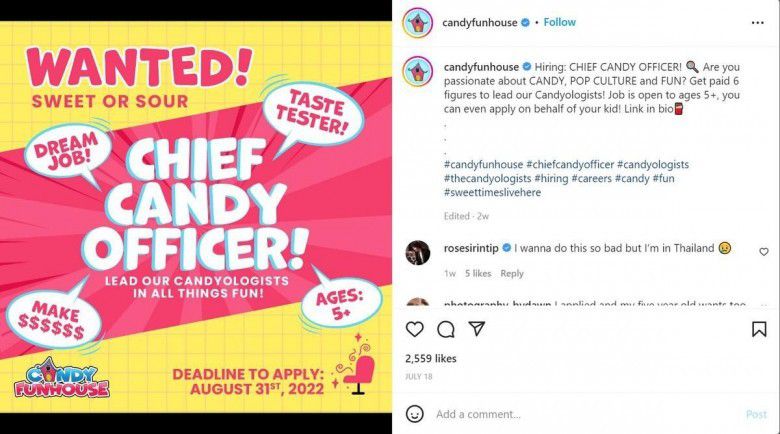The image size is (780, 434).
Task: Save post with the bookmark icon
Action: click(x=759, y=329)
